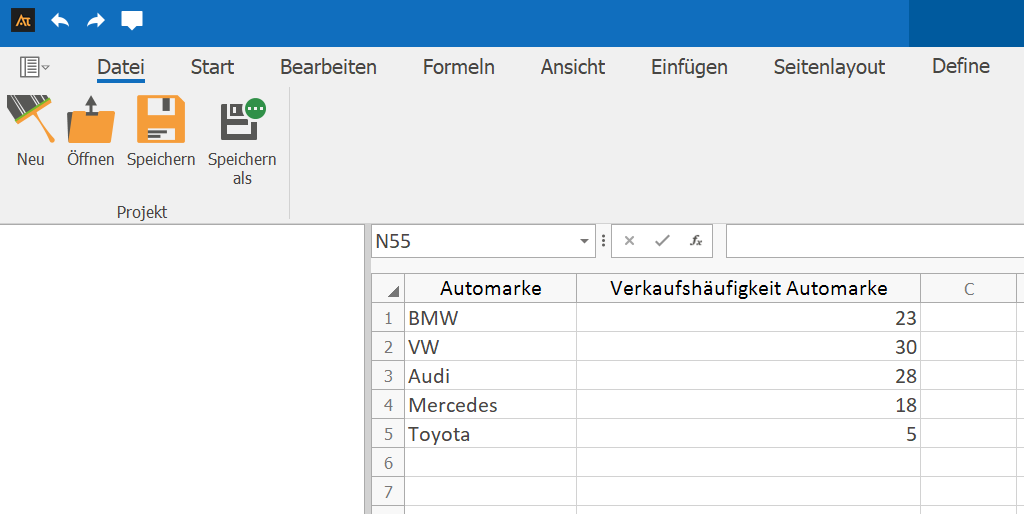Click the N55 name box field
The height and width of the screenshot is (514, 1024).
(470, 242)
